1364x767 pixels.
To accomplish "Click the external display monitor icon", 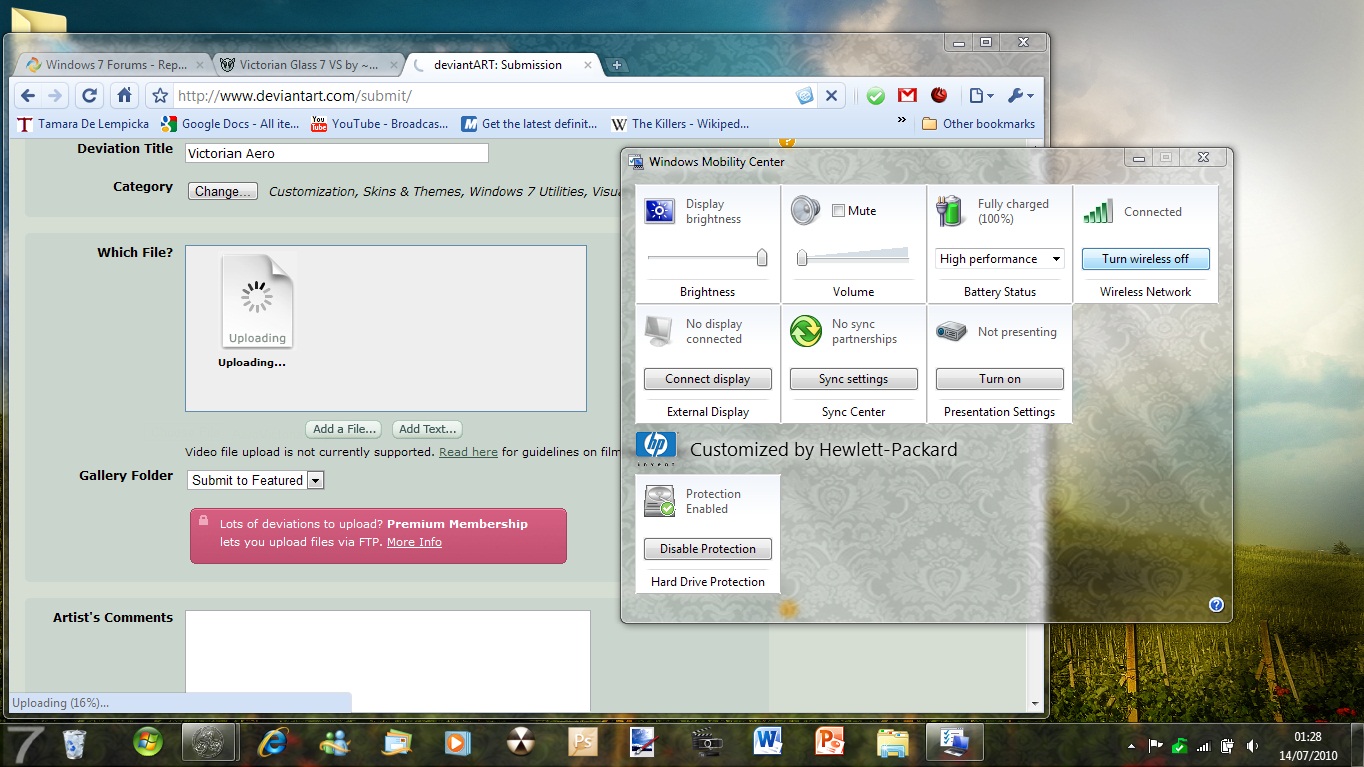I will tap(659, 331).
